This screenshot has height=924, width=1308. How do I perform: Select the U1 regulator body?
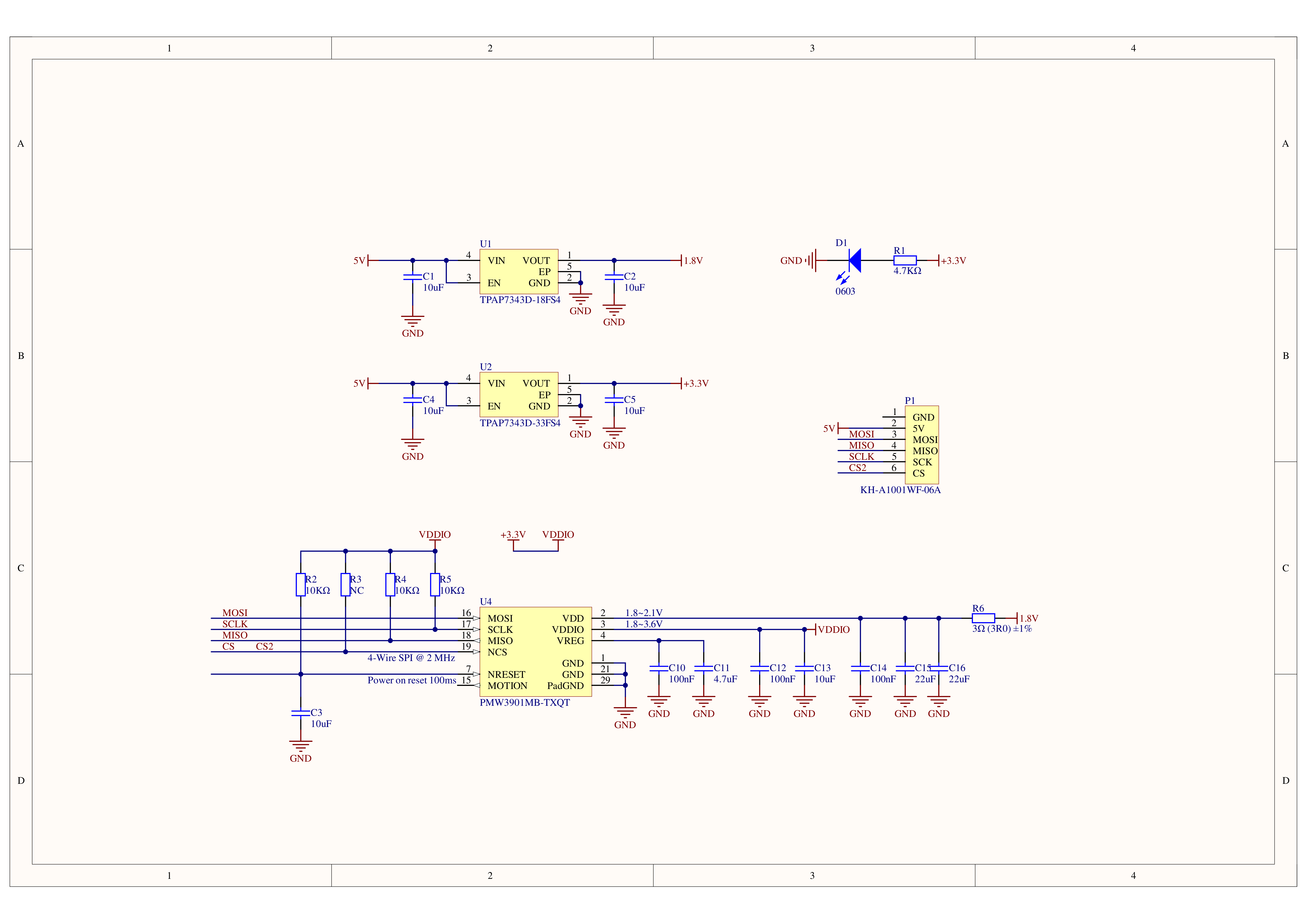pos(518,272)
